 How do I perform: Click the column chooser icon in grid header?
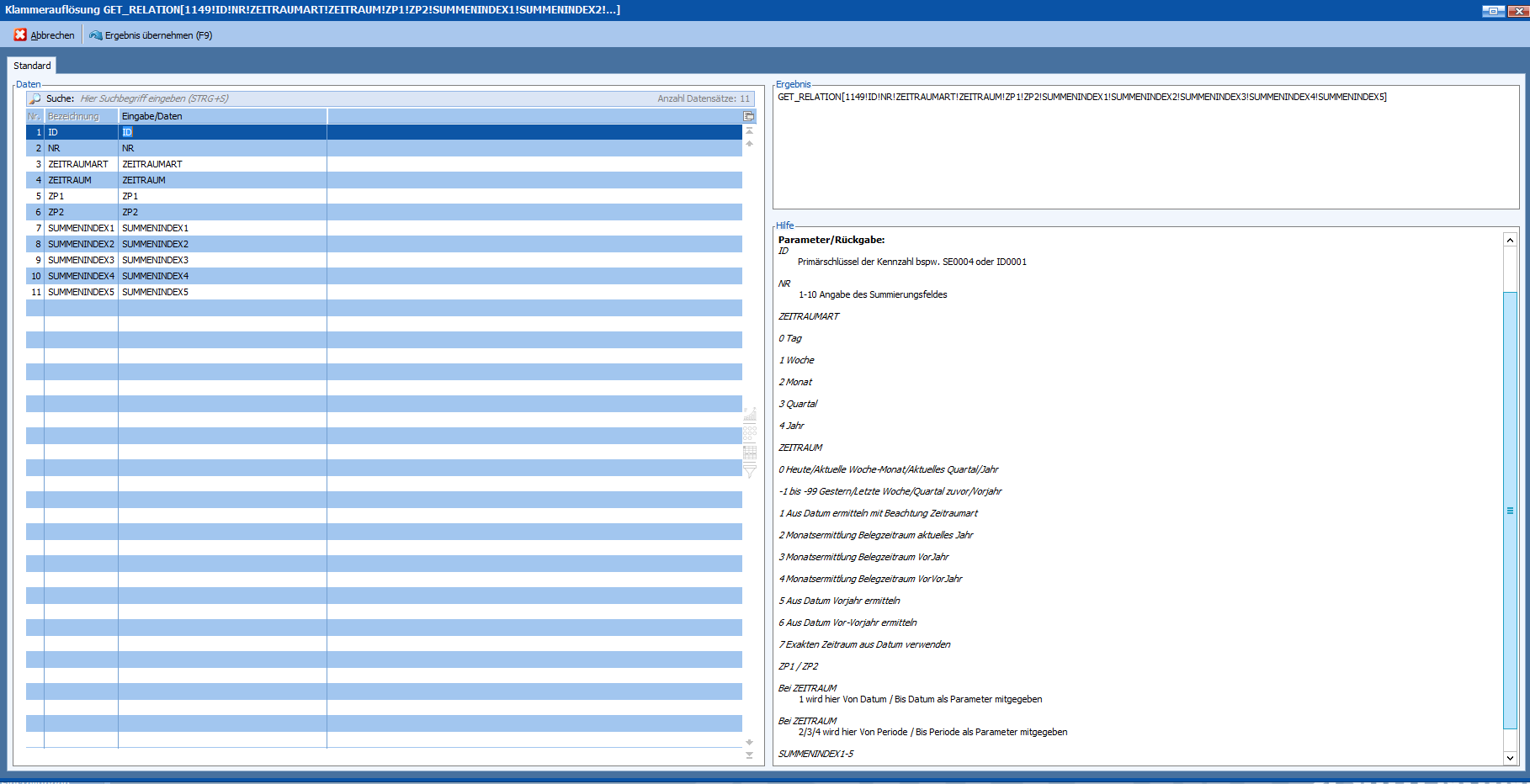point(748,116)
